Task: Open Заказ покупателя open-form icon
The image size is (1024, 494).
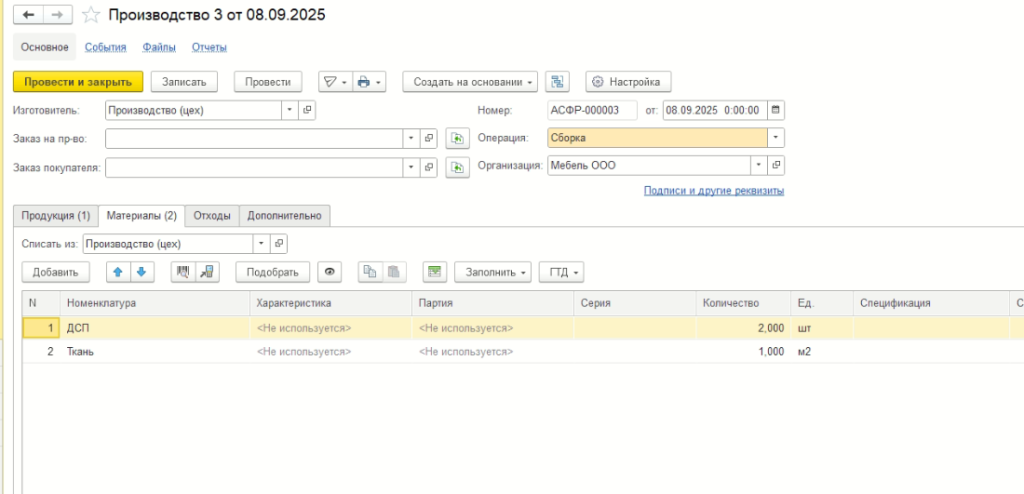Action: (428, 167)
